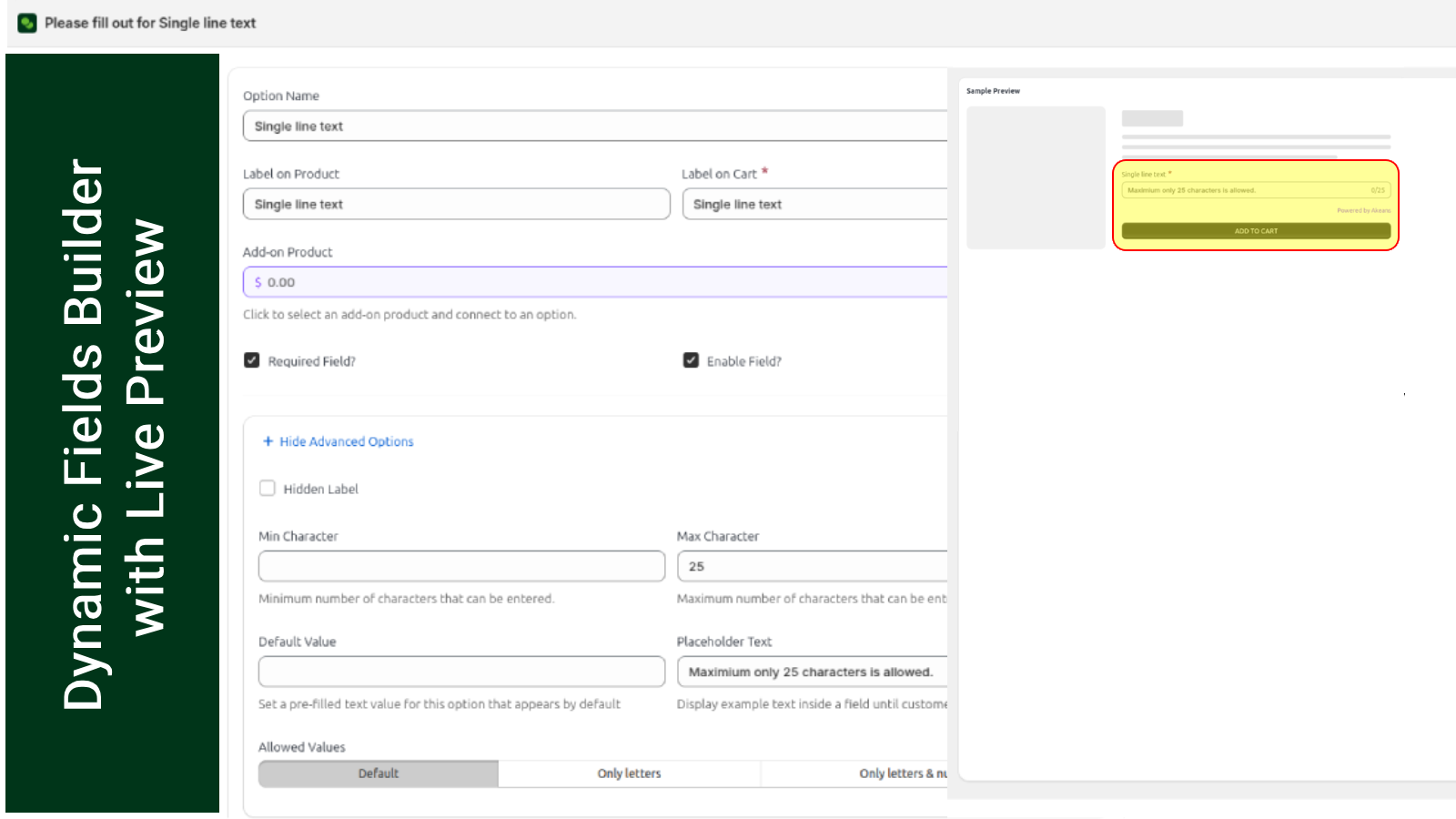1456x819 pixels.
Task: Click the ADD TO CART preview button
Action: point(1256,230)
